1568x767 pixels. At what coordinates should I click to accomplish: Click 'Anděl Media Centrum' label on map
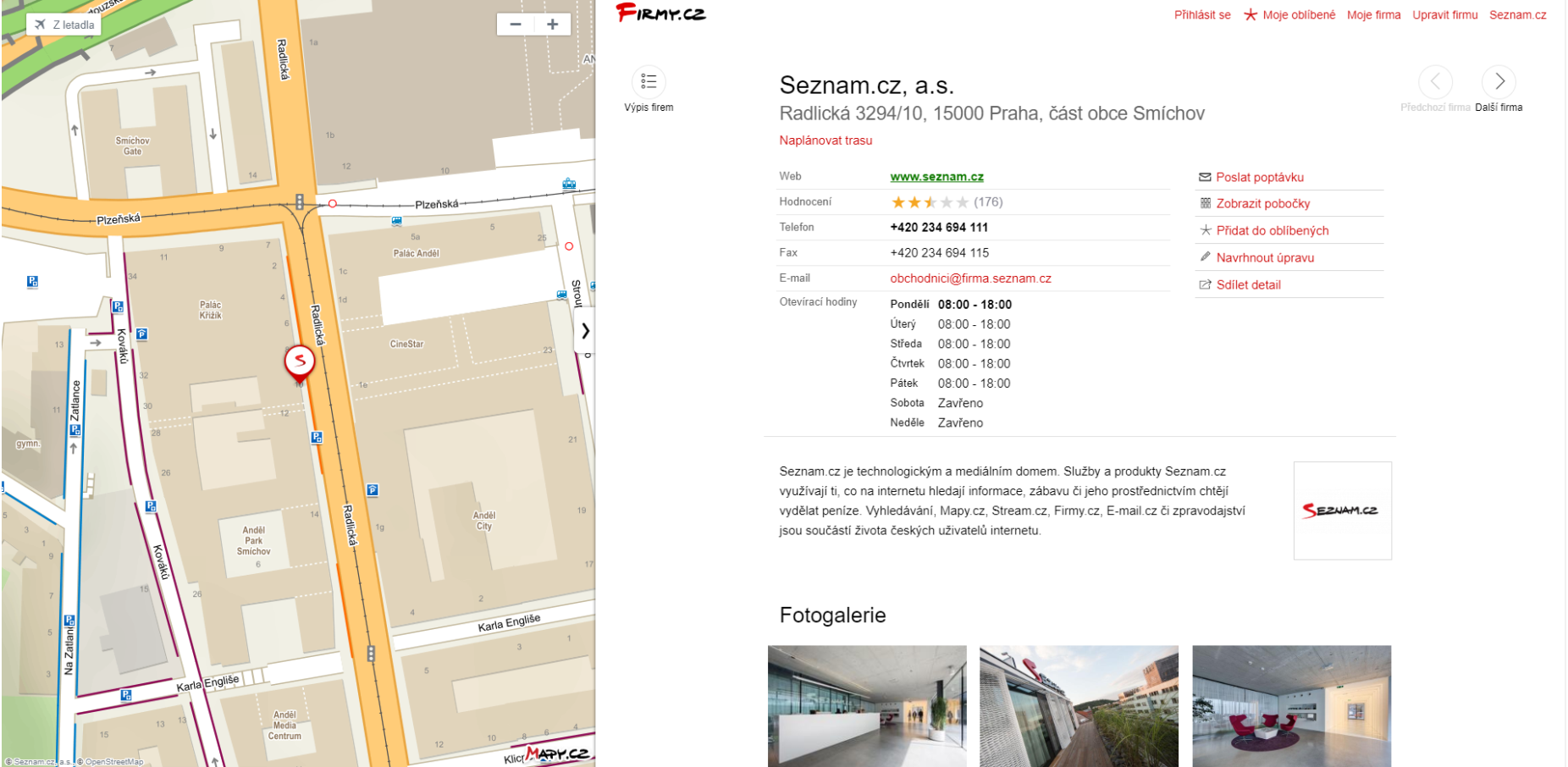(284, 726)
